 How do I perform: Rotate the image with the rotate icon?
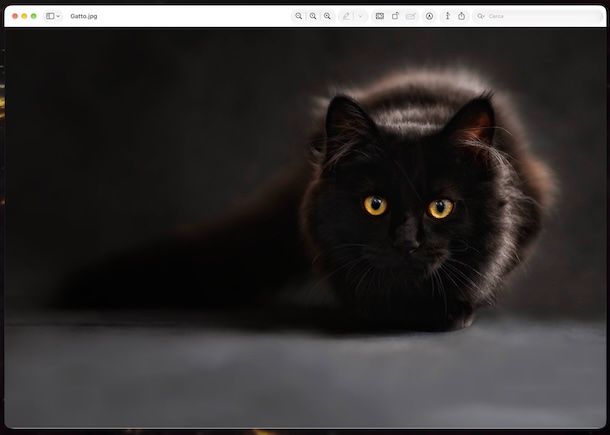click(395, 16)
